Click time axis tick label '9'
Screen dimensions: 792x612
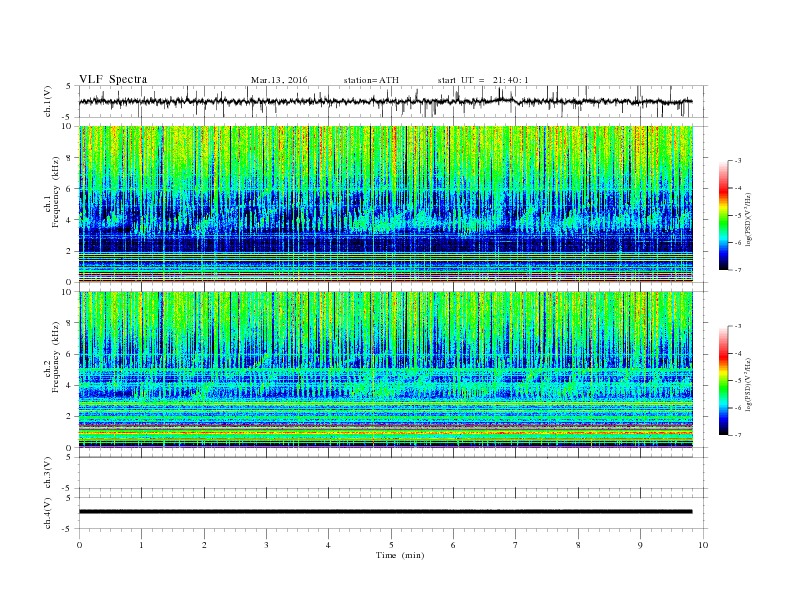640,545
